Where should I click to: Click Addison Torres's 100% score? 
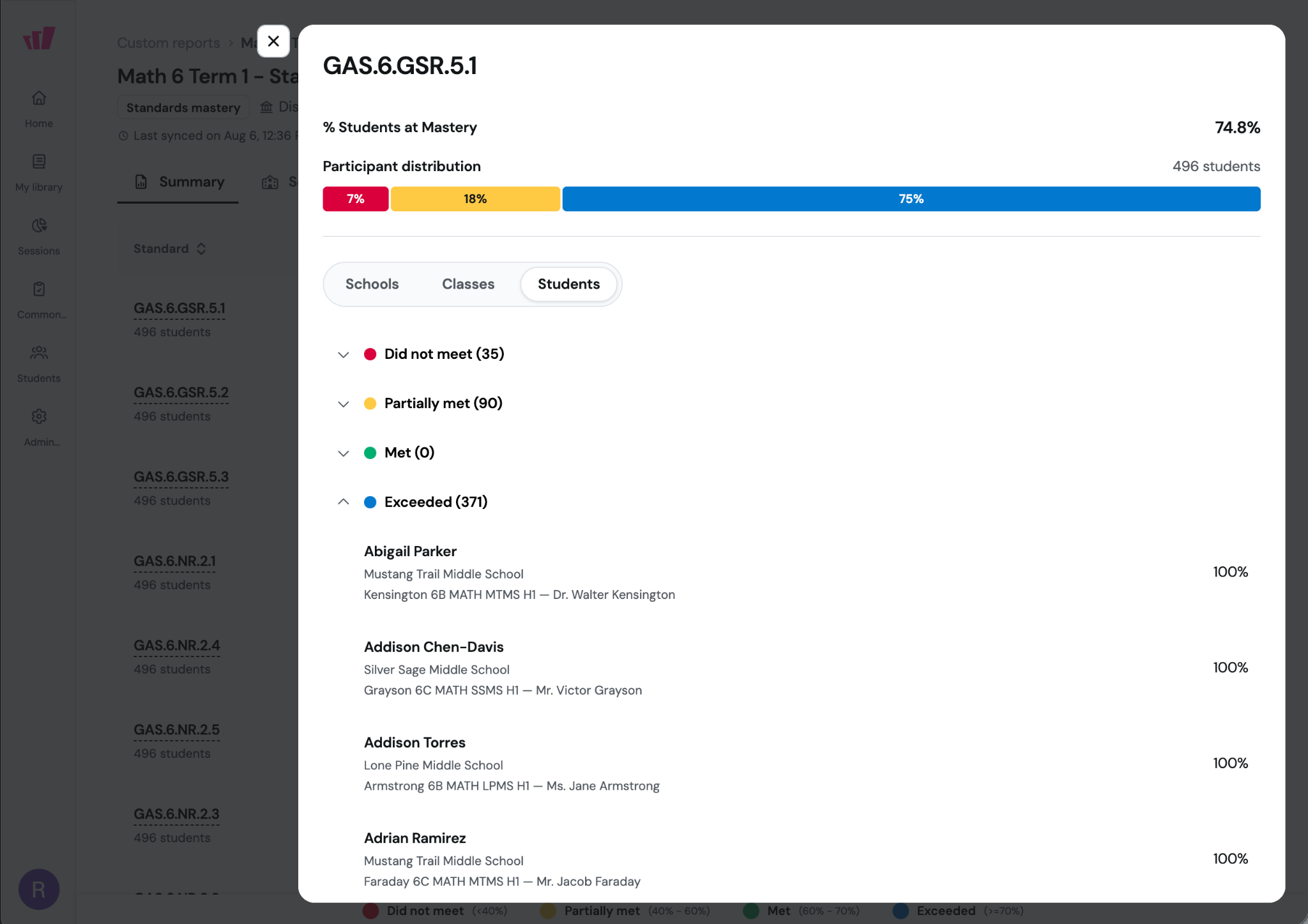click(1230, 764)
